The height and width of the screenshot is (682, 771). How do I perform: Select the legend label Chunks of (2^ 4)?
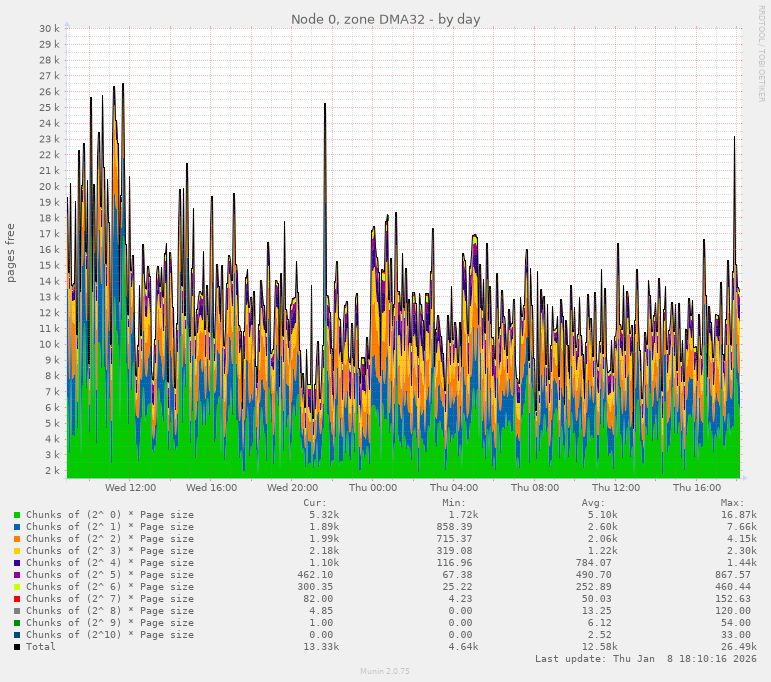point(110,563)
